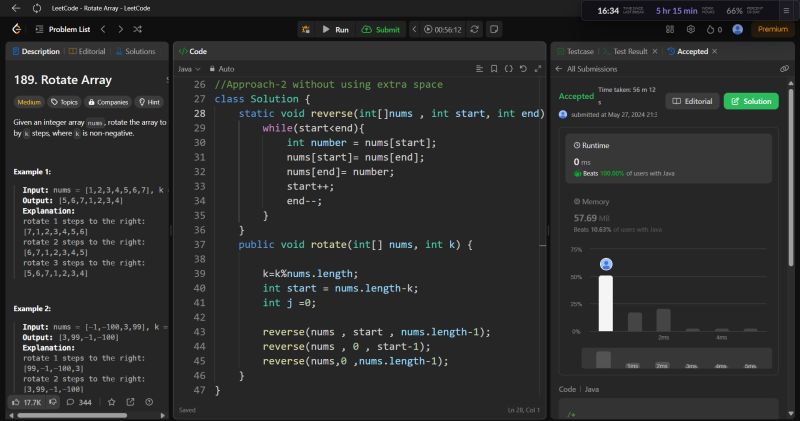Switch to the Editorial tab

(x=87, y=51)
